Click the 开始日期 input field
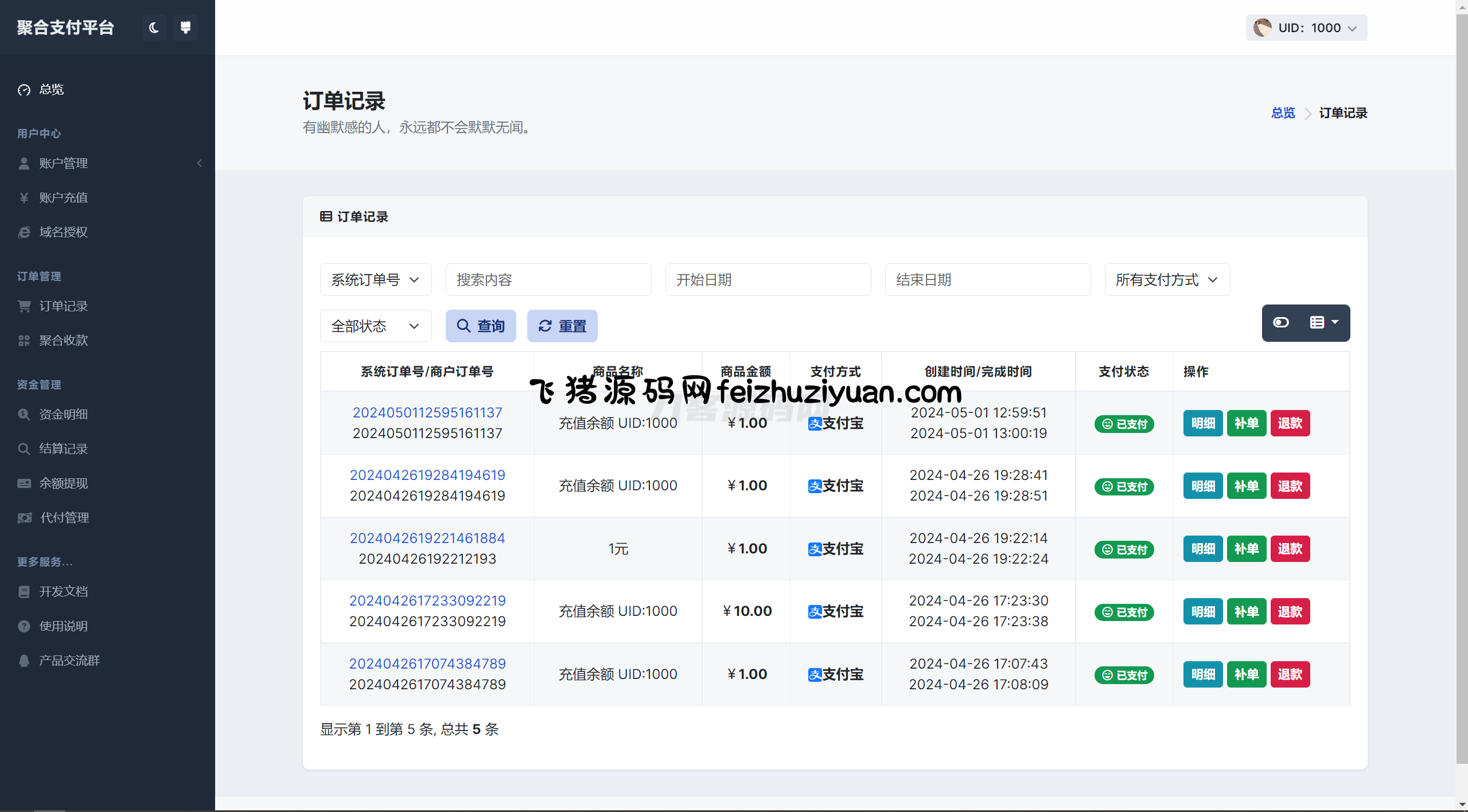Screen dimensions: 1468x812 click(x=768, y=280)
